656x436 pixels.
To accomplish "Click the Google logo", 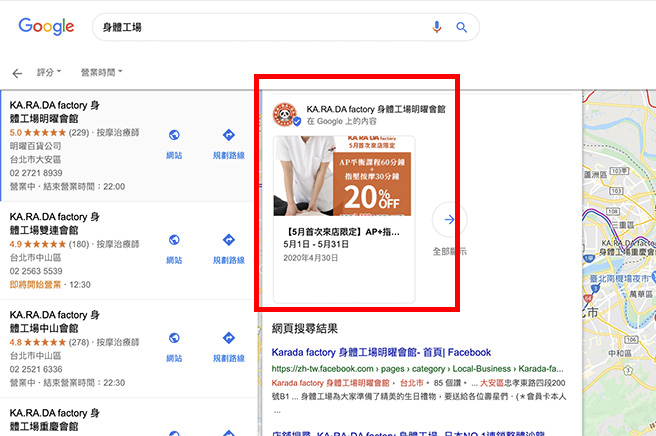I will click(46, 27).
